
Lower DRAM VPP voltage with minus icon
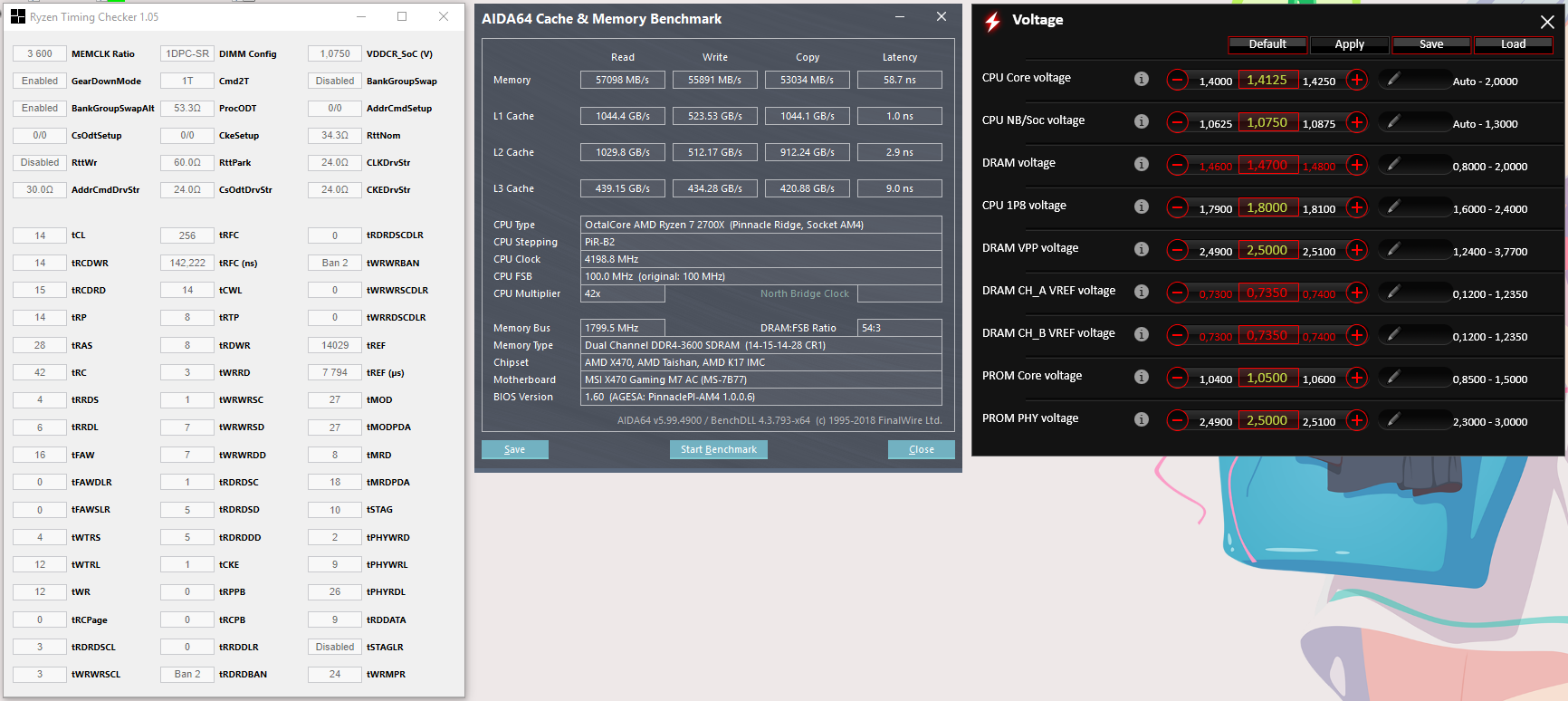click(x=1177, y=251)
